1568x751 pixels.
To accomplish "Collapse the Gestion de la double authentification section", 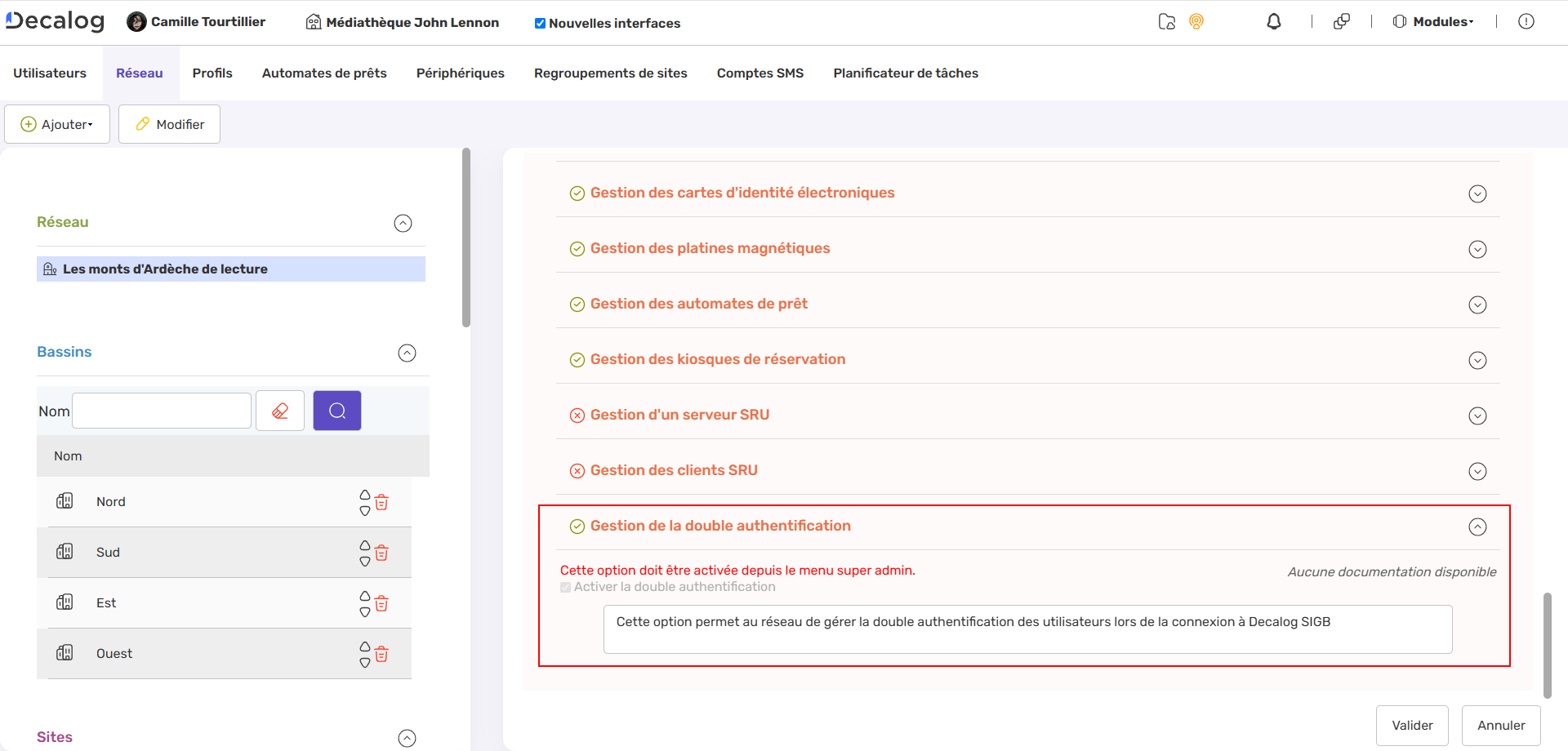I will click(1478, 527).
